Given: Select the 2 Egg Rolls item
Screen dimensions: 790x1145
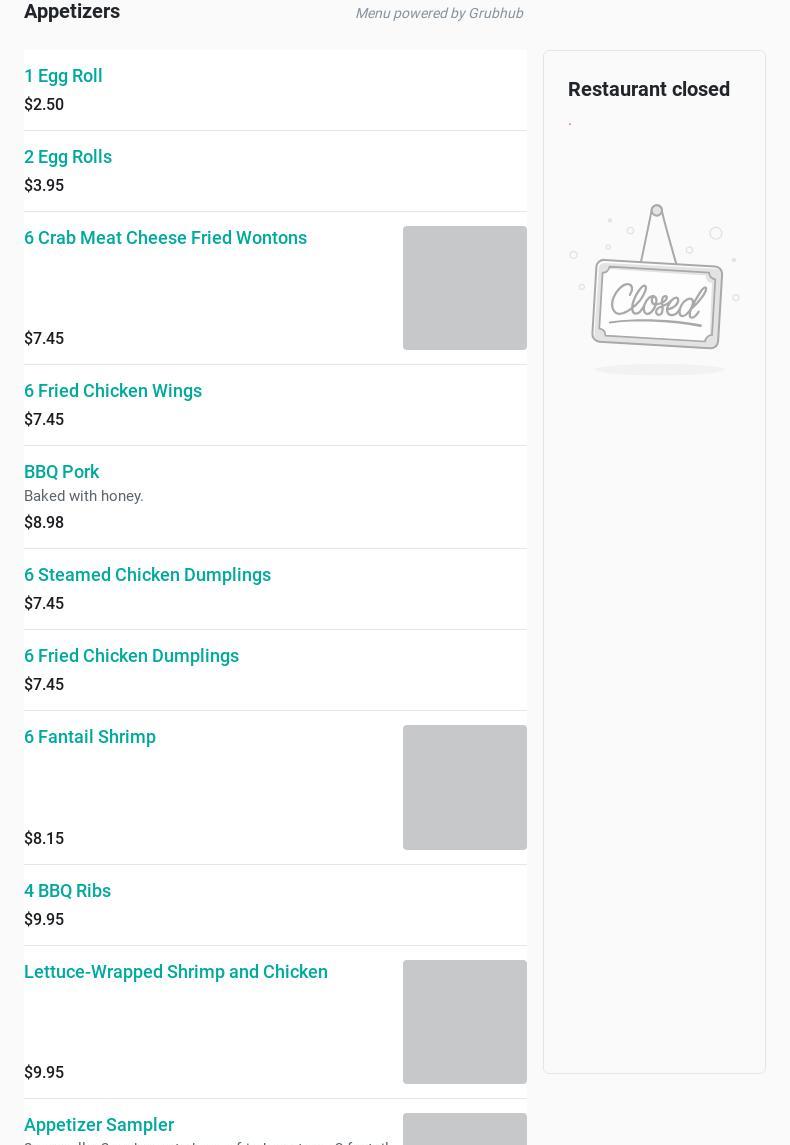Looking at the screenshot, I should [68, 157].
